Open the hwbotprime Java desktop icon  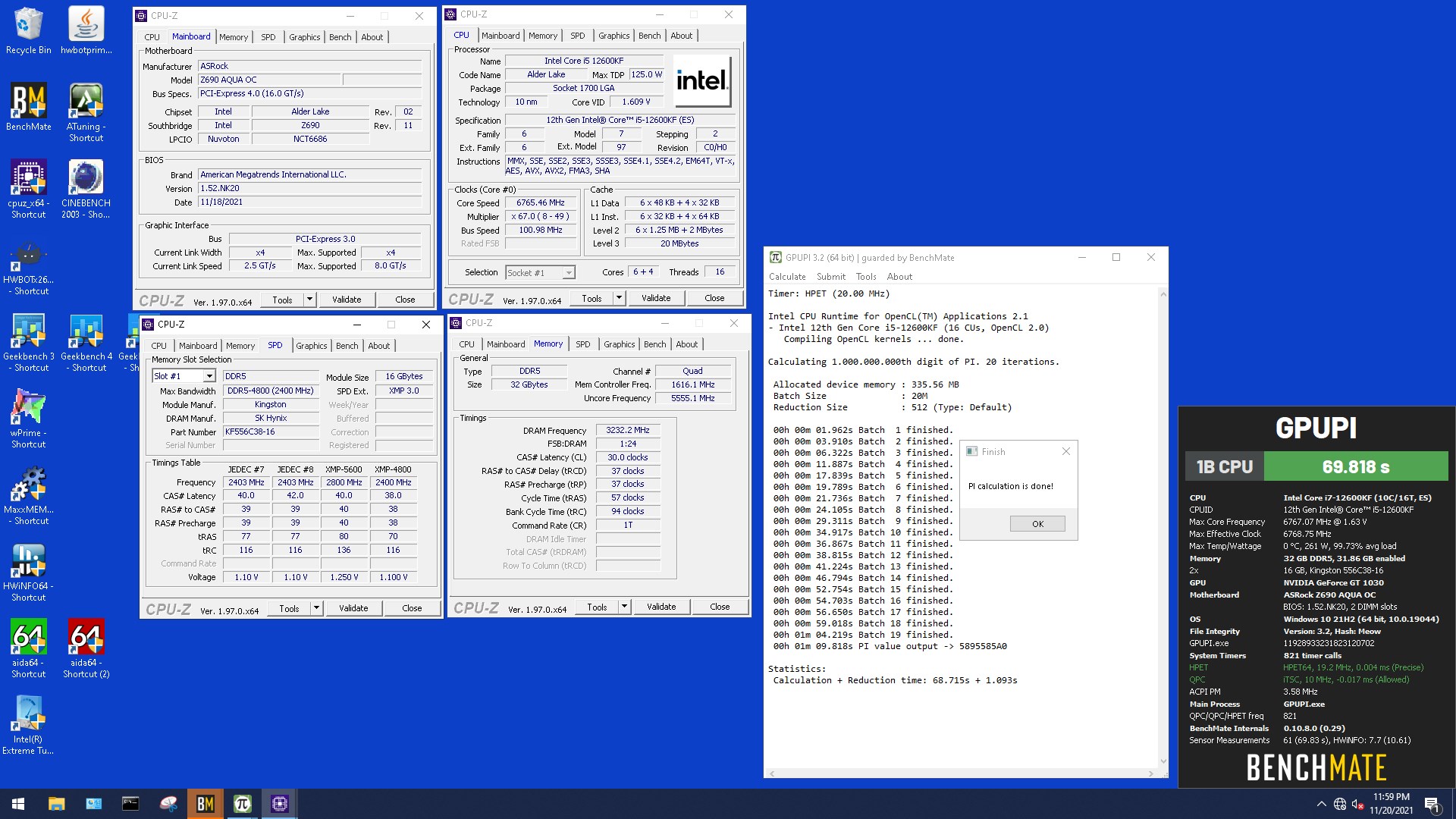point(86,30)
